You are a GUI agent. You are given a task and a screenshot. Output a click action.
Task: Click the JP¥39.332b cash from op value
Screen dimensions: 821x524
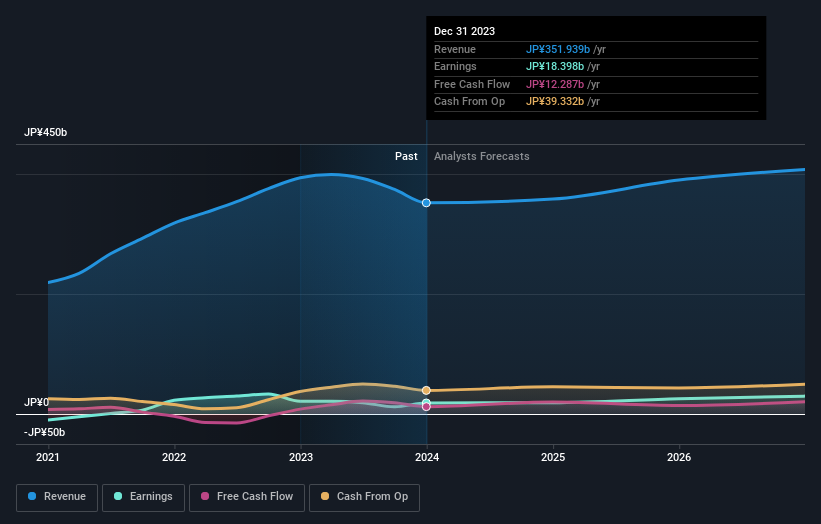pos(554,102)
